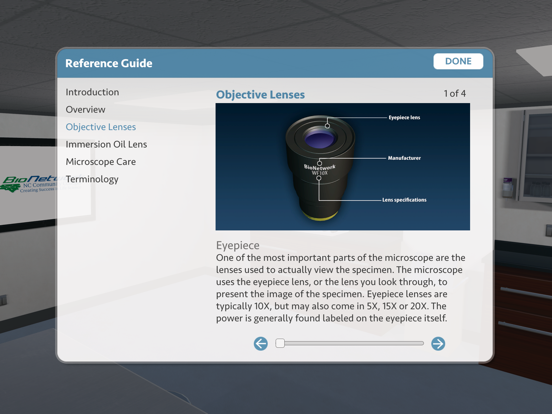Screen dimensions: 552x414
Task: Click the eyepiece description paragraph
Action: pos(340,288)
